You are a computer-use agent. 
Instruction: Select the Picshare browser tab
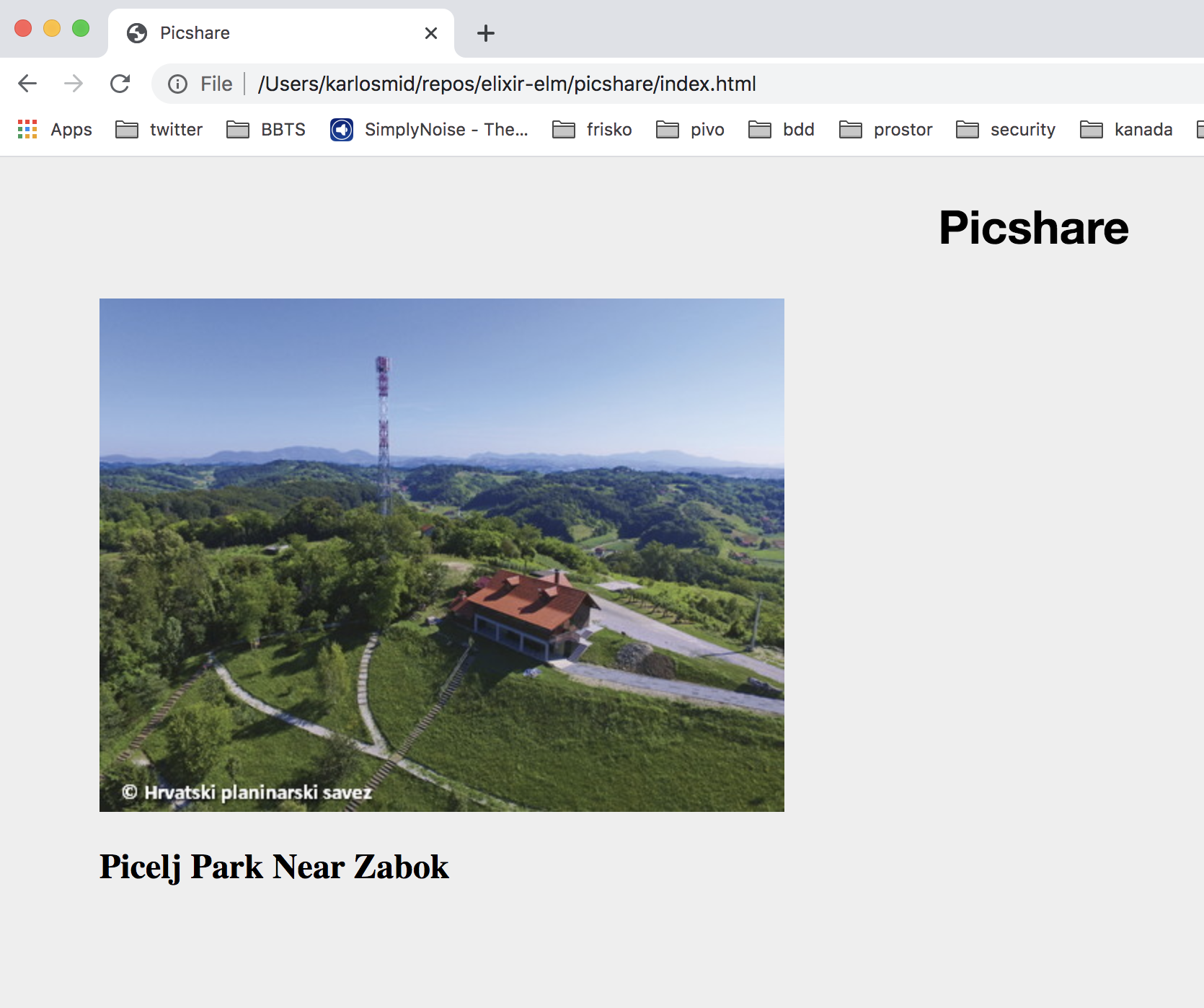pyautogui.click(x=281, y=33)
